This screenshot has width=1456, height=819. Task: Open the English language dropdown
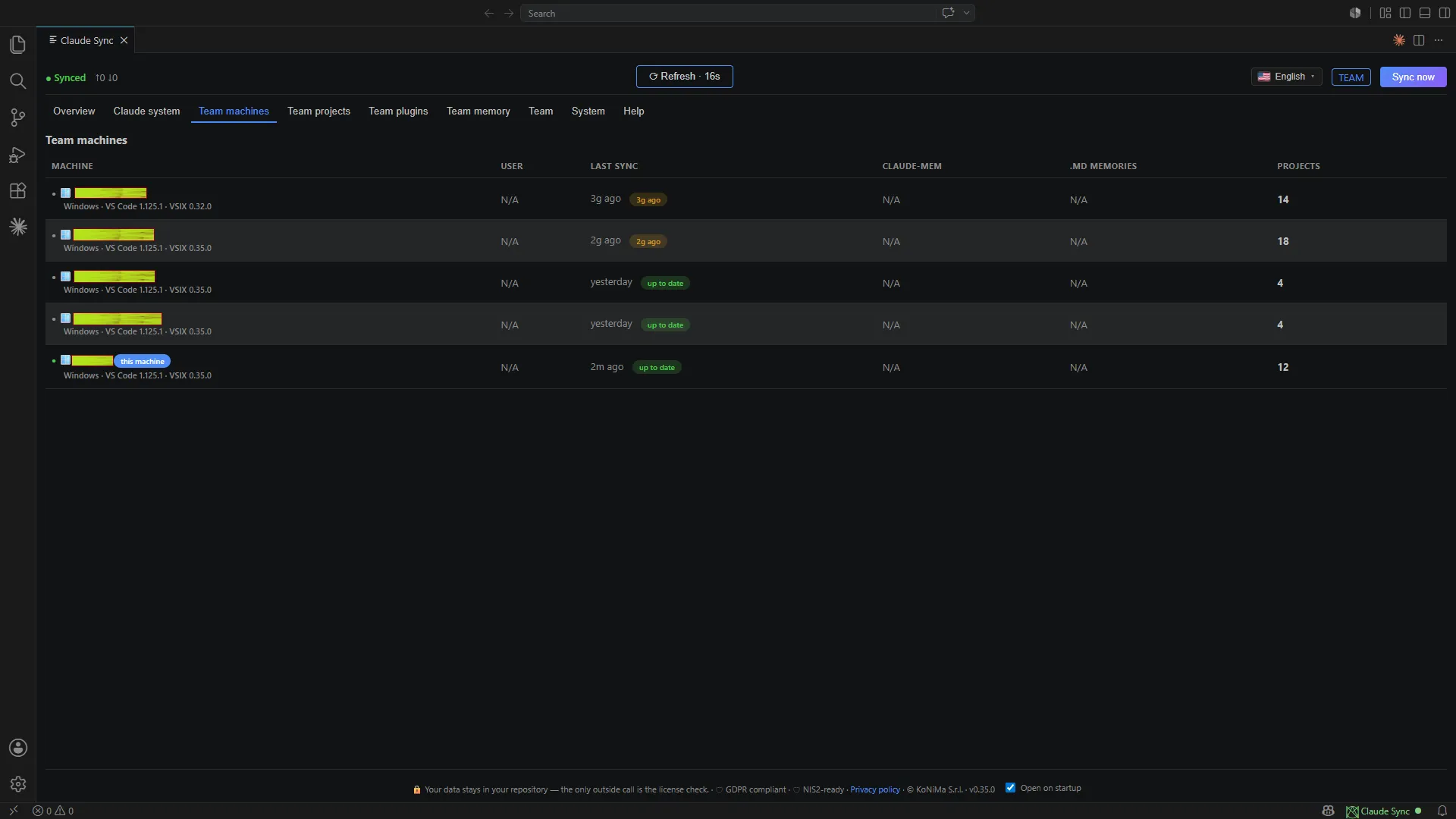[x=1286, y=77]
